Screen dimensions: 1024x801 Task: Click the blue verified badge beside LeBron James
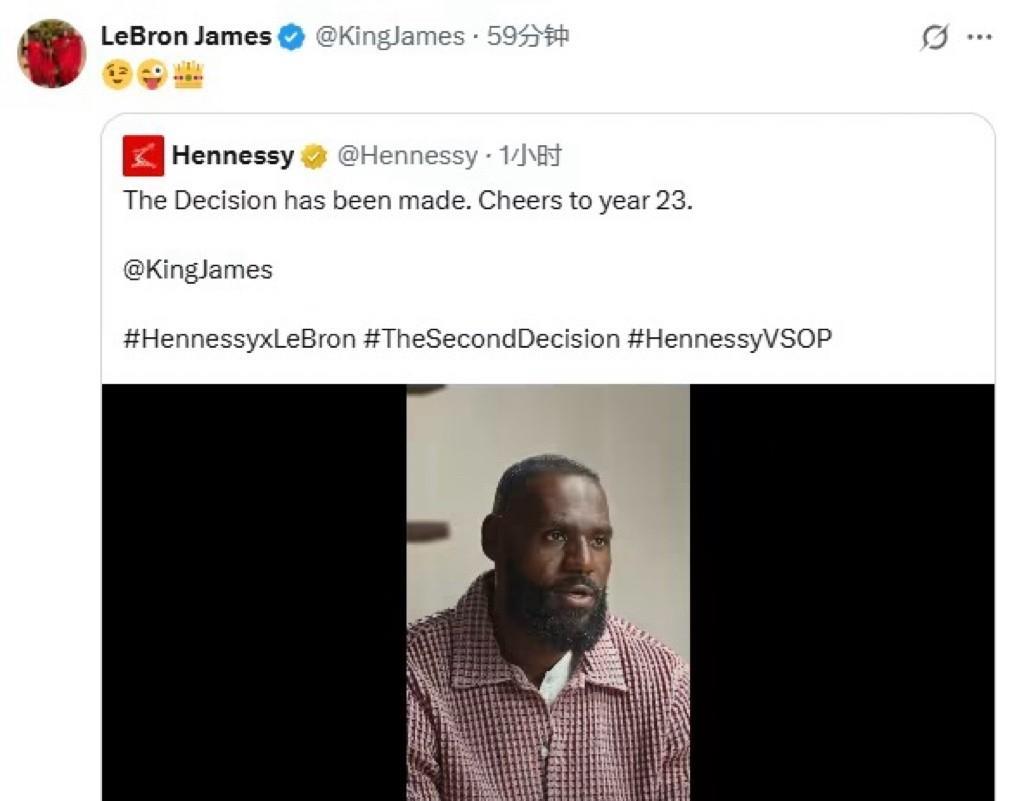292,37
